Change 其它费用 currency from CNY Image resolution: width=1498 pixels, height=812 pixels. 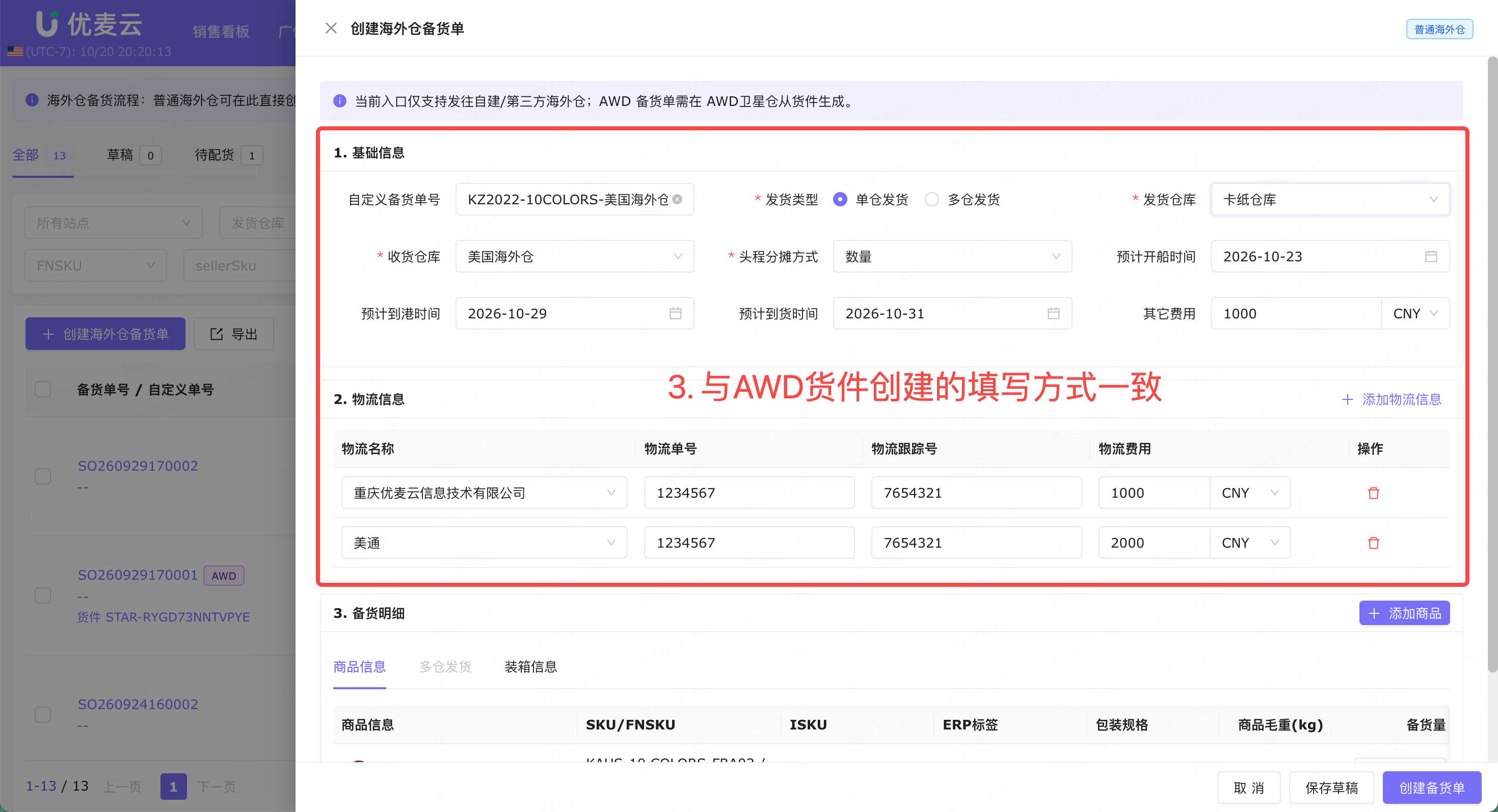click(1415, 313)
